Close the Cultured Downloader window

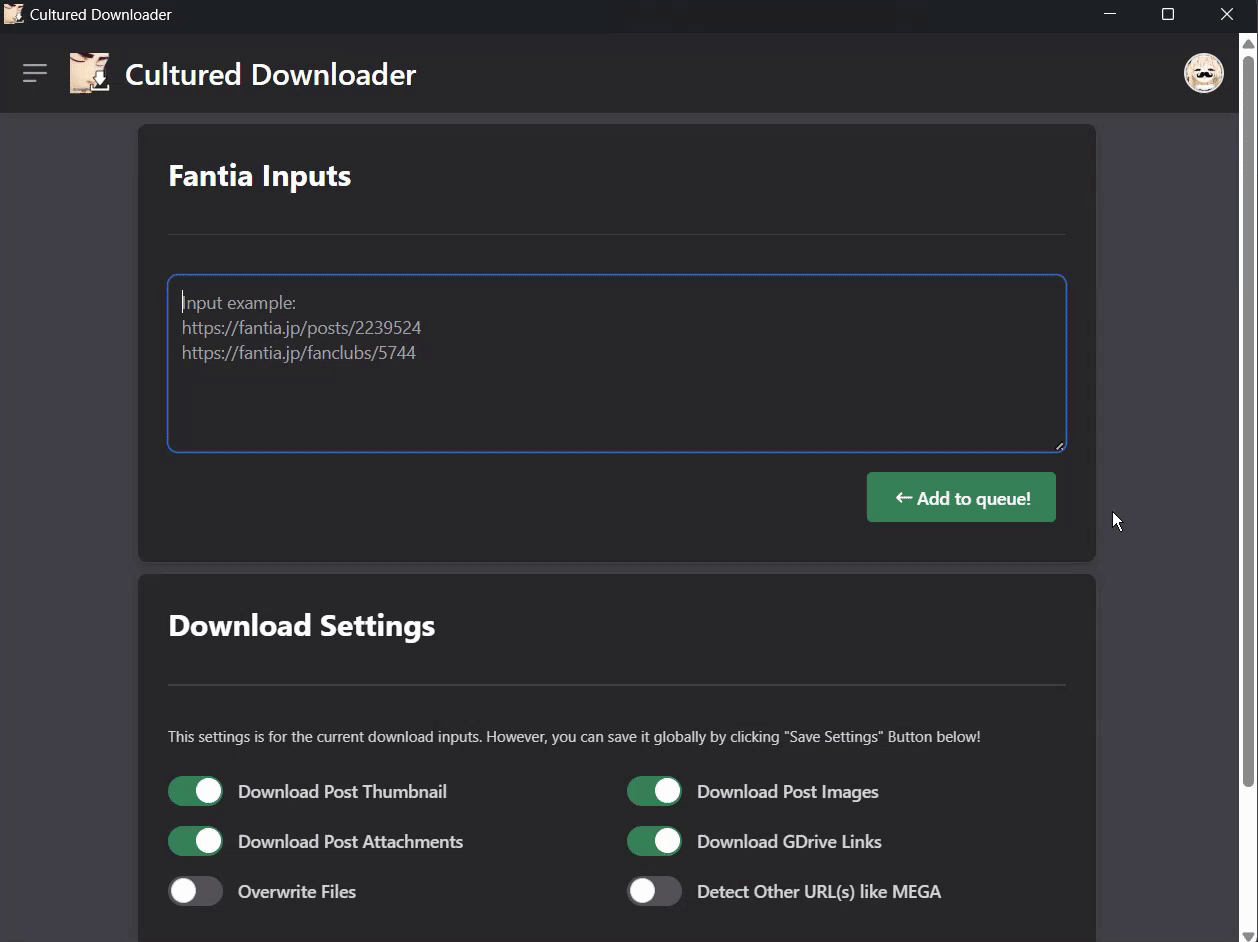click(1227, 14)
